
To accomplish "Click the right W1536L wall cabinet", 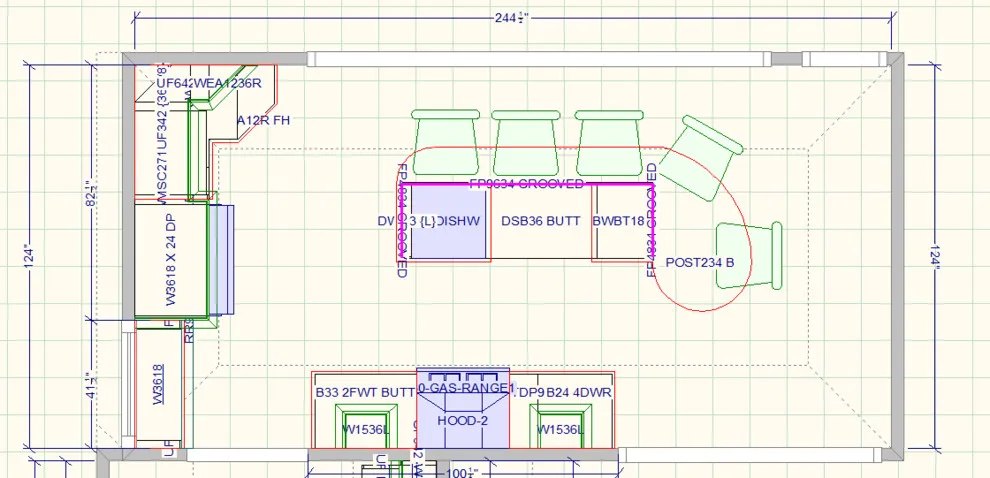I will [561, 426].
